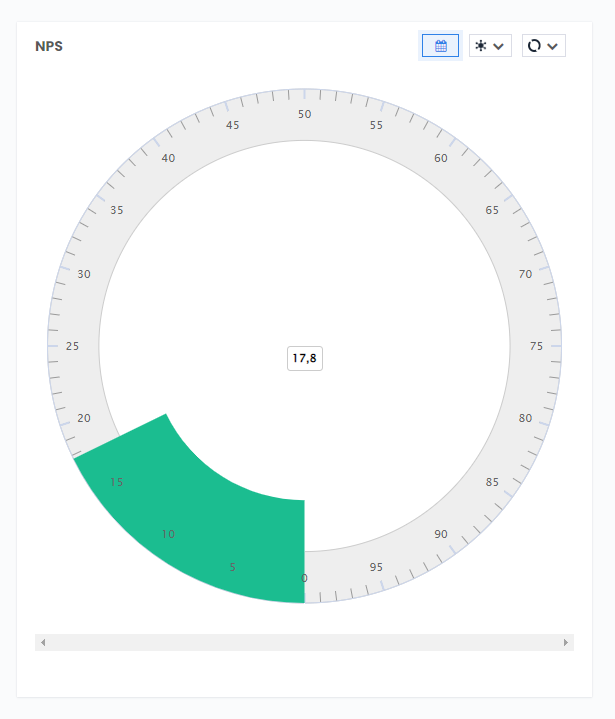Screen dimensions: 615x719
Task: Click the 65 tick label on gauge
Action: [492, 210]
